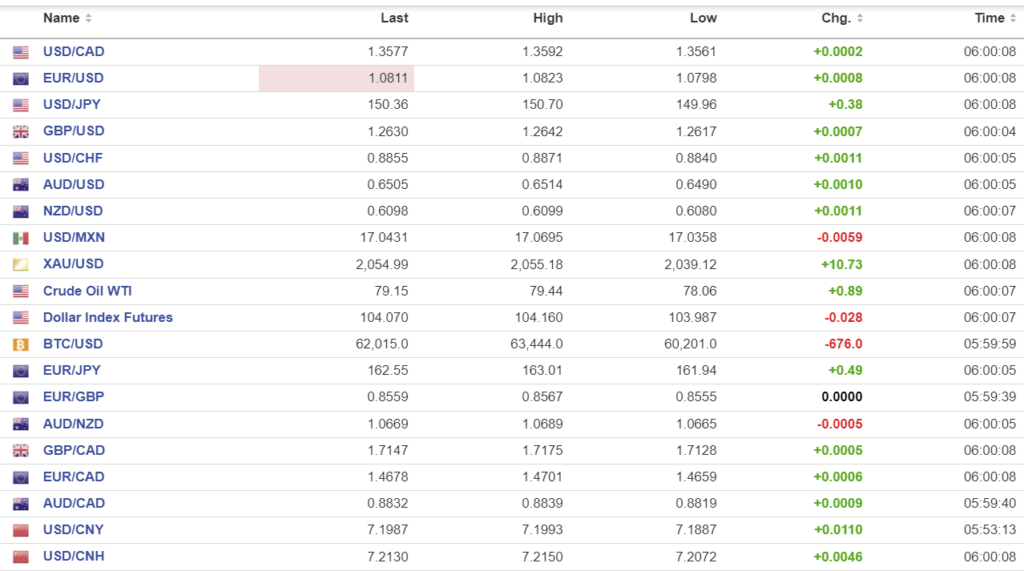1024x571 pixels.
Task: Click the EU flag icon beside EUR/USD
Action: tap(21, 78)
